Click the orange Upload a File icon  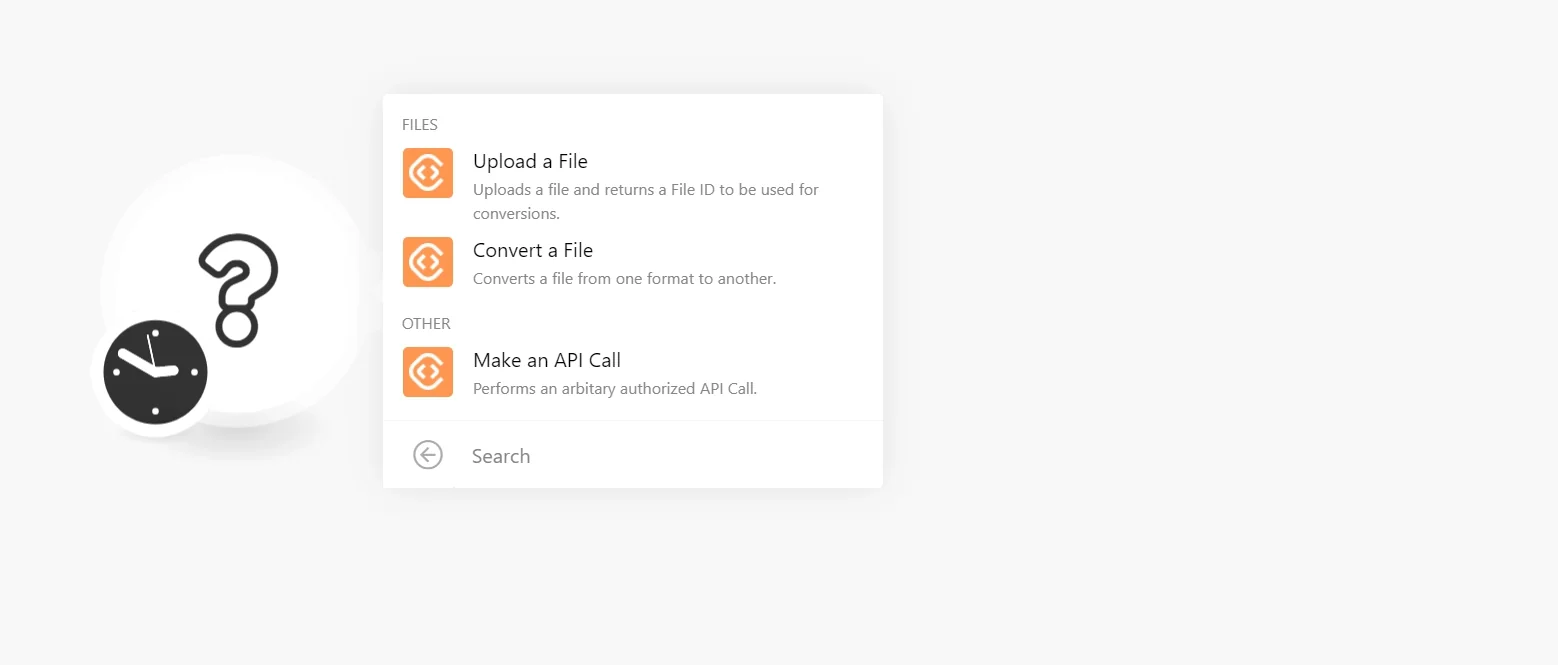428,173
